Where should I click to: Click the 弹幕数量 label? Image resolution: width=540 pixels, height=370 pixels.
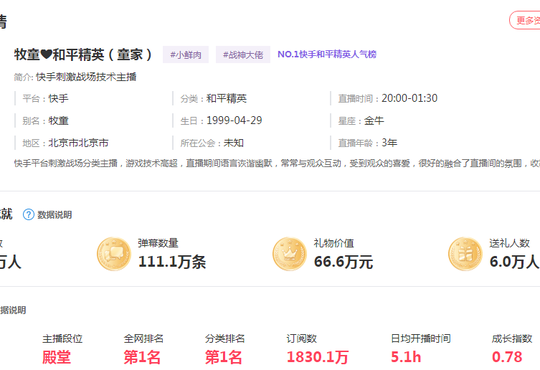(158, 243)
